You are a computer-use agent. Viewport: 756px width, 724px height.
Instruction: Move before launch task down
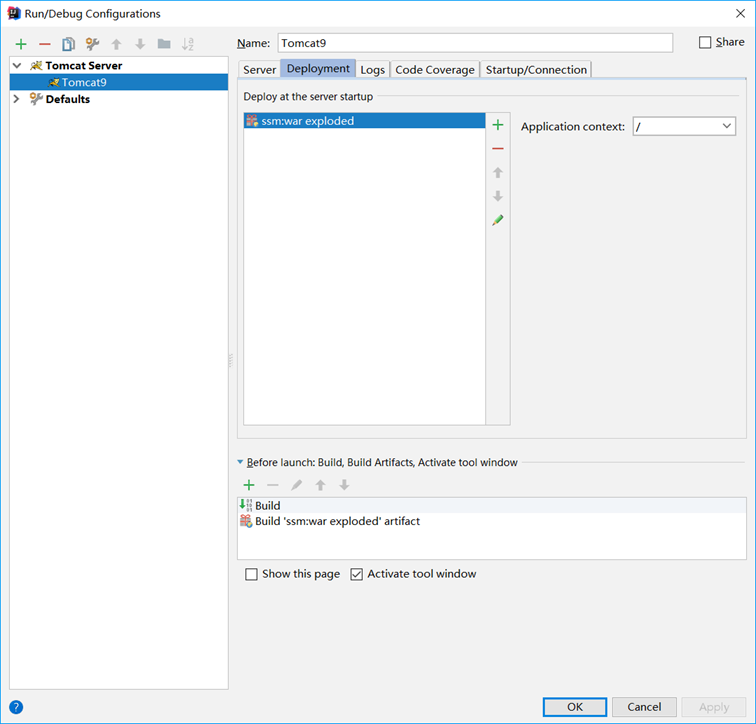pos(344,485)
